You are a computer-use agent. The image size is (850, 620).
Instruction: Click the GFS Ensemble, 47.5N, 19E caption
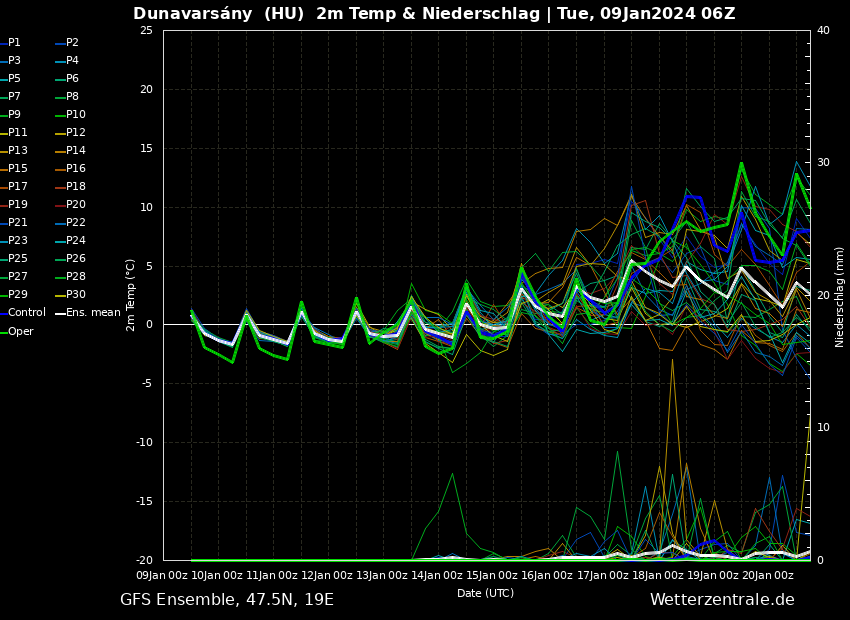point(227,600)
